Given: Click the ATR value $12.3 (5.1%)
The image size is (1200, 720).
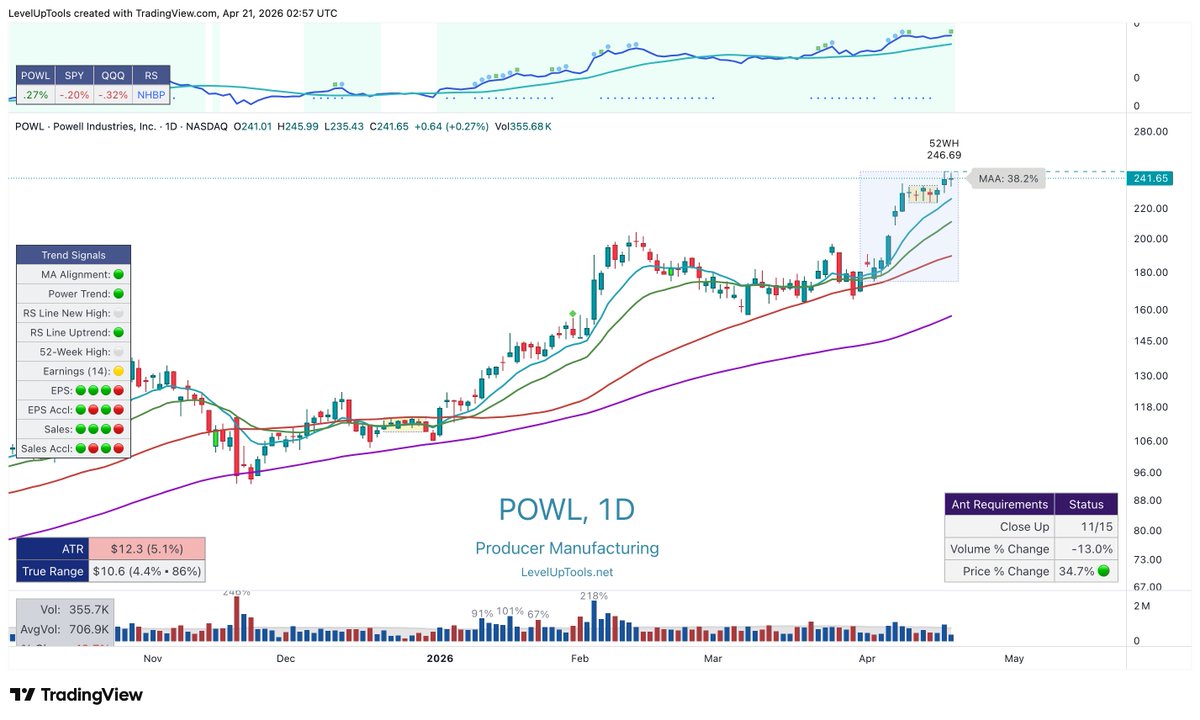Looking at the screenshot, I should point(147,549).
